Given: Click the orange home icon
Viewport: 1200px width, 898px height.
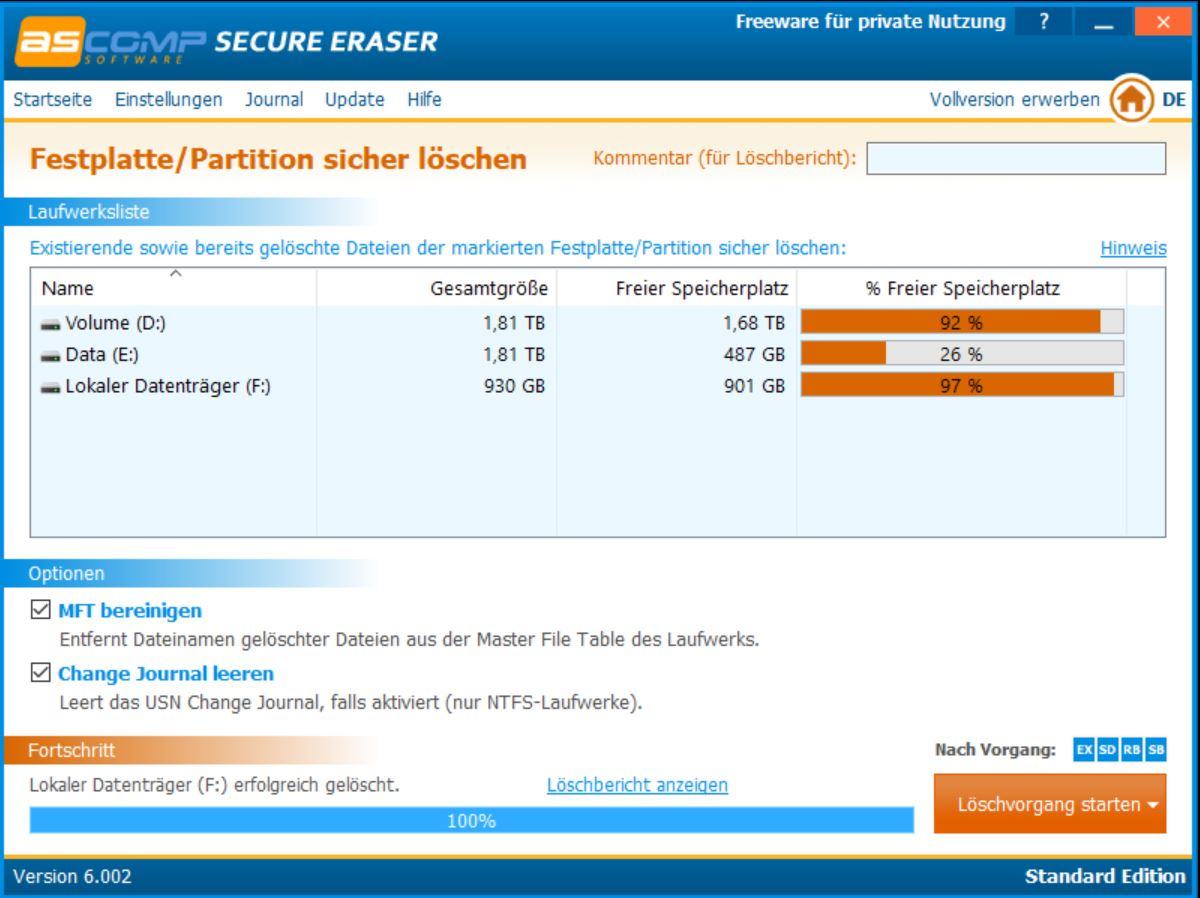Looking at the screenshot, I should pos(1131,100).
